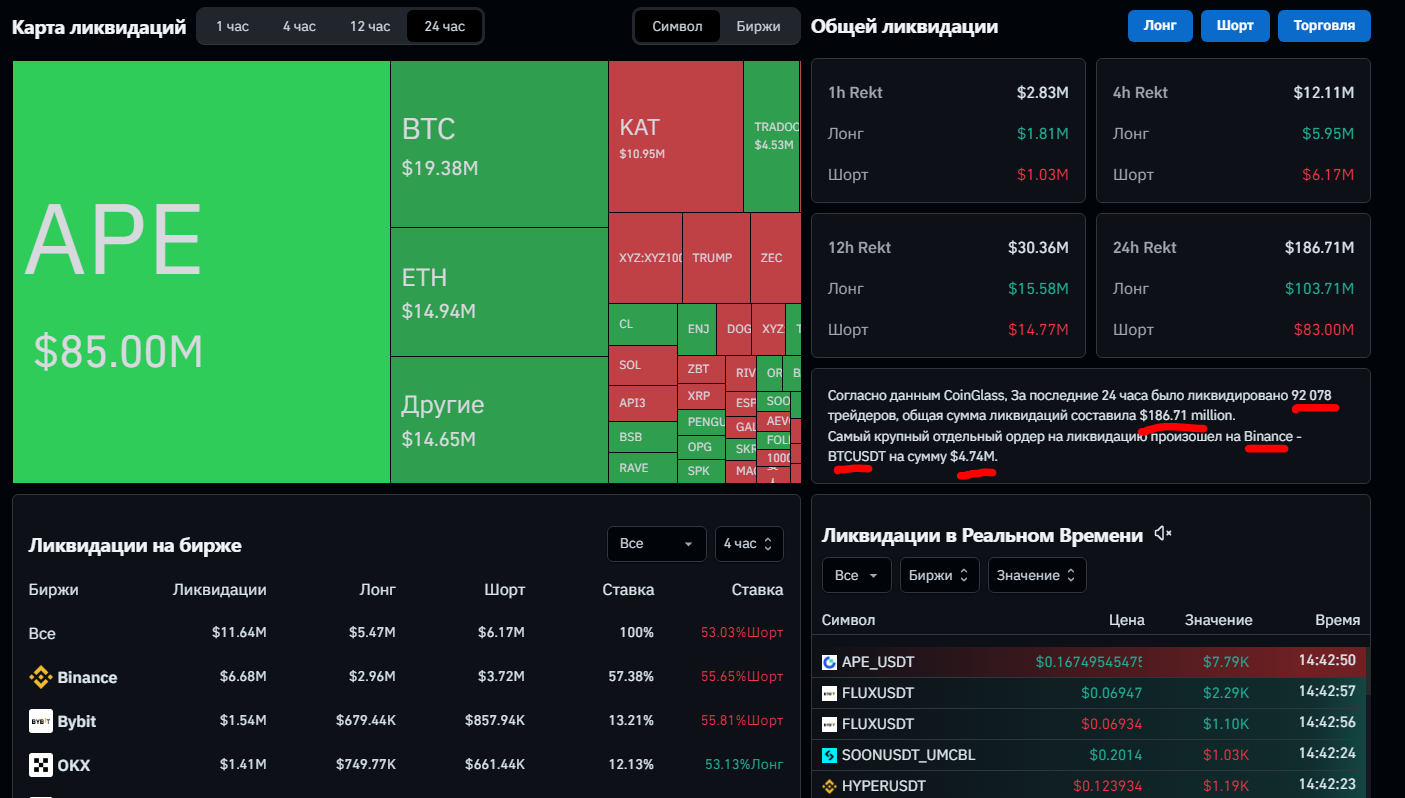Click the BSB tile on the map
The image size is (1405, 798).
point(643,437)
